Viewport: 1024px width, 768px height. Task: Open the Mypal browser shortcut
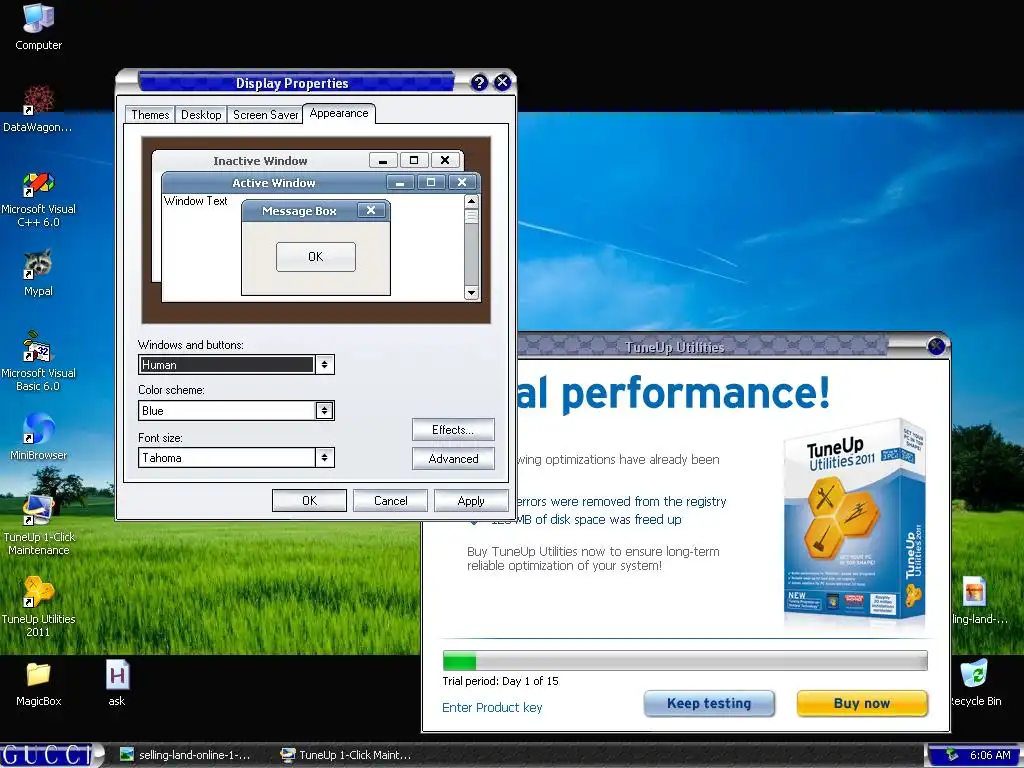click(x=38, y=272)
